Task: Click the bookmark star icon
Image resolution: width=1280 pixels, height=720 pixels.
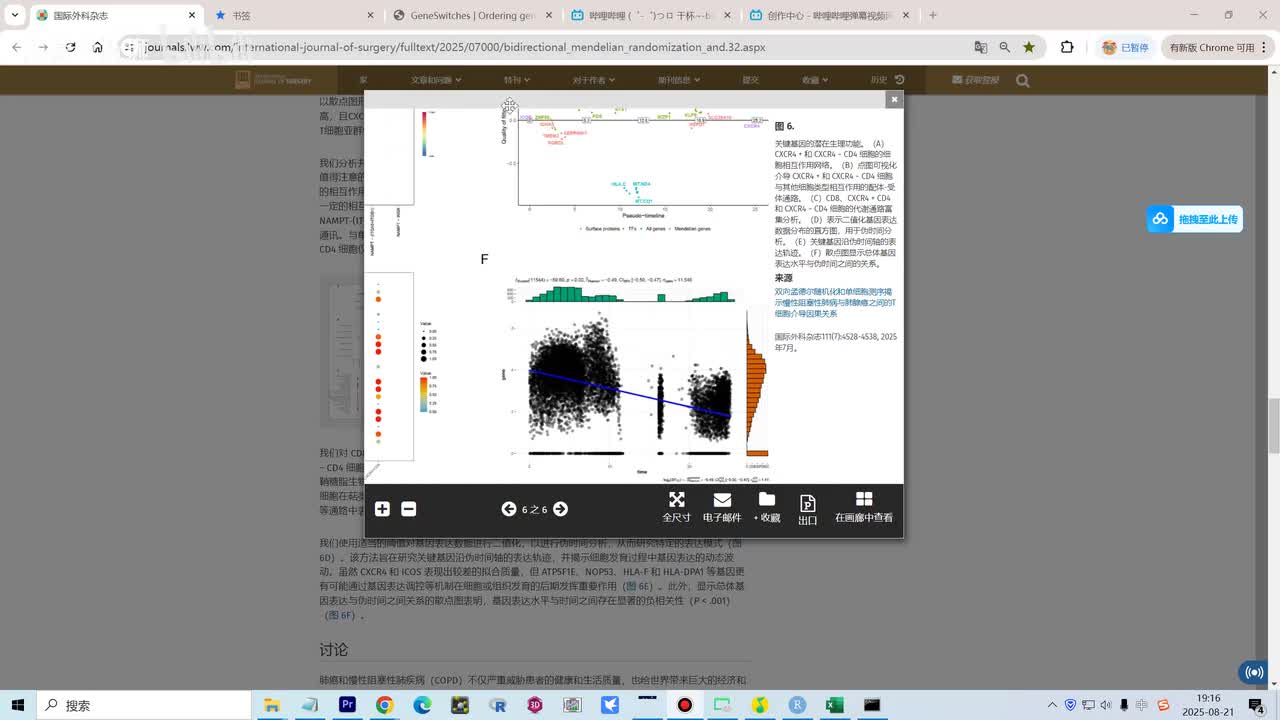Action: point(1029,47)
